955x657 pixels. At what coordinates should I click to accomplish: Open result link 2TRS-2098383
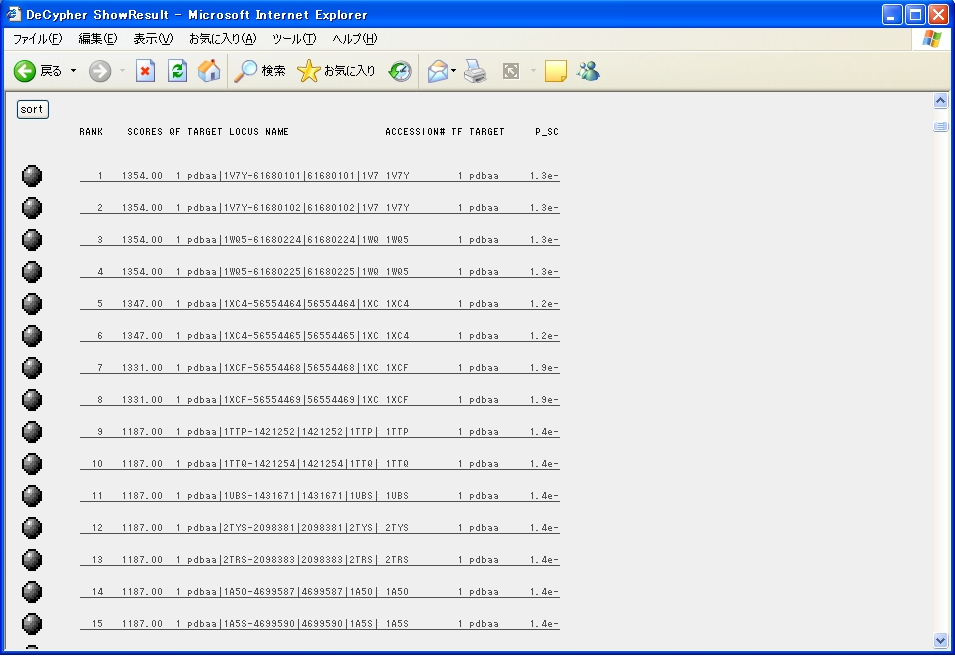pyautogui.click(x=319, y=560)
